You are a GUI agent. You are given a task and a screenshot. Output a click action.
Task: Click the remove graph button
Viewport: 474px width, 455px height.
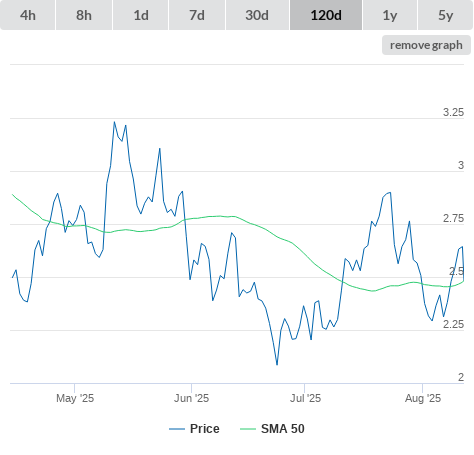(426, 45)
